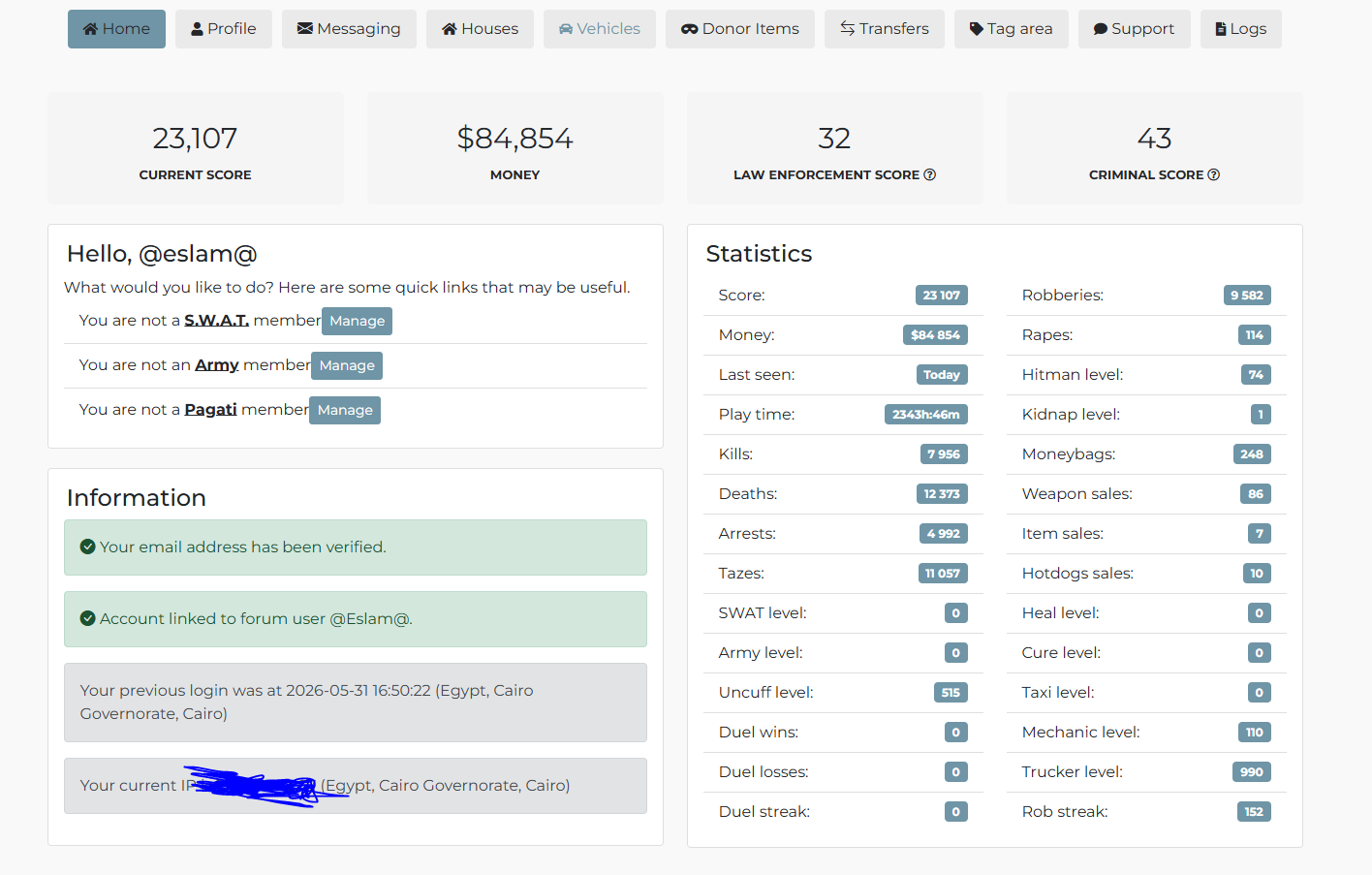Click Manage button for S.W.A.T. membership

click(357, 321)
